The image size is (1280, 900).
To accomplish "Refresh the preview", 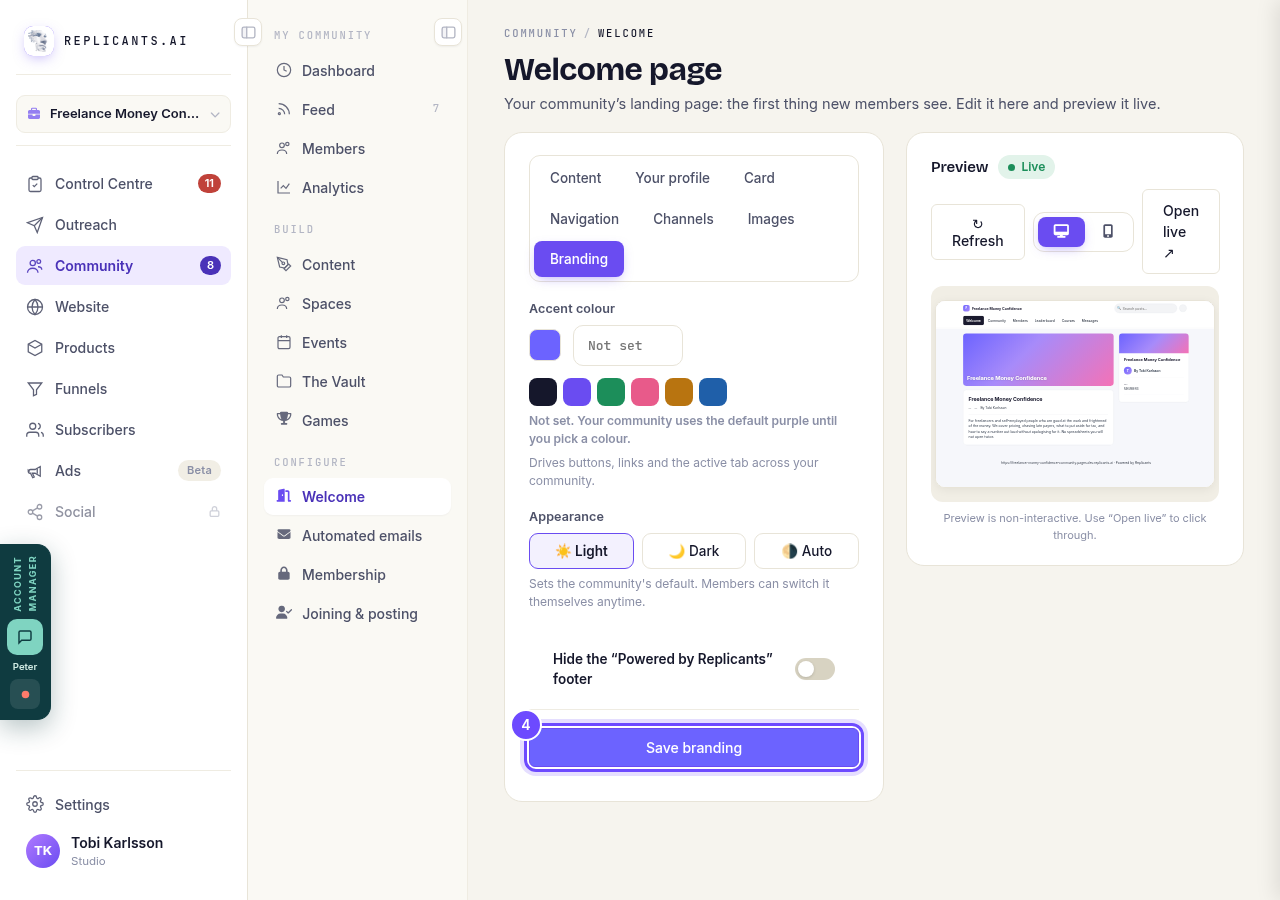I will pyautogui.click(x=978, y=232).
